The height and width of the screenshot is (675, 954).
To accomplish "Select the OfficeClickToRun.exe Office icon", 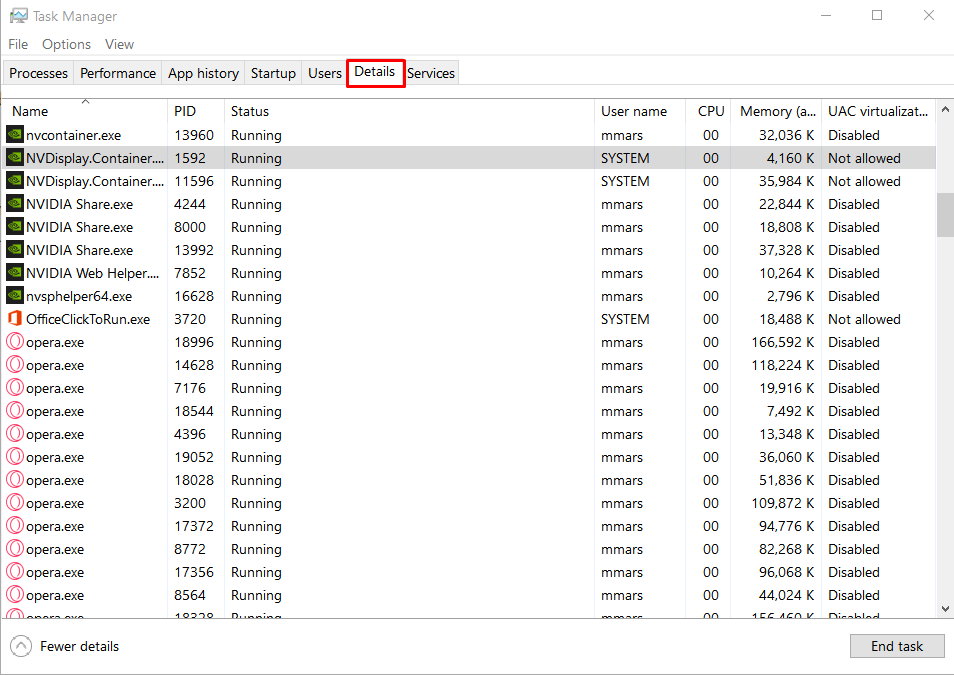I will tap(15, 318).
